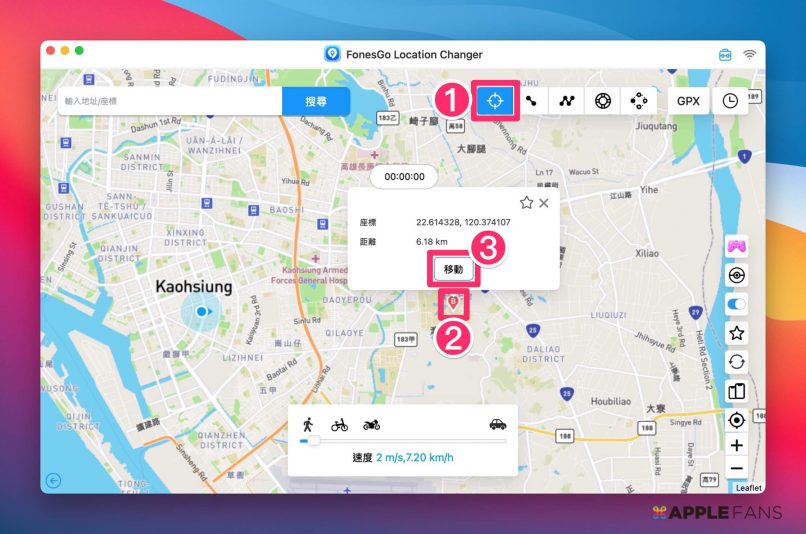The height and width of the screenshot is (534, 806).
Task: Select the multi-spot route mode icon
Action: (x=567, y=101)
